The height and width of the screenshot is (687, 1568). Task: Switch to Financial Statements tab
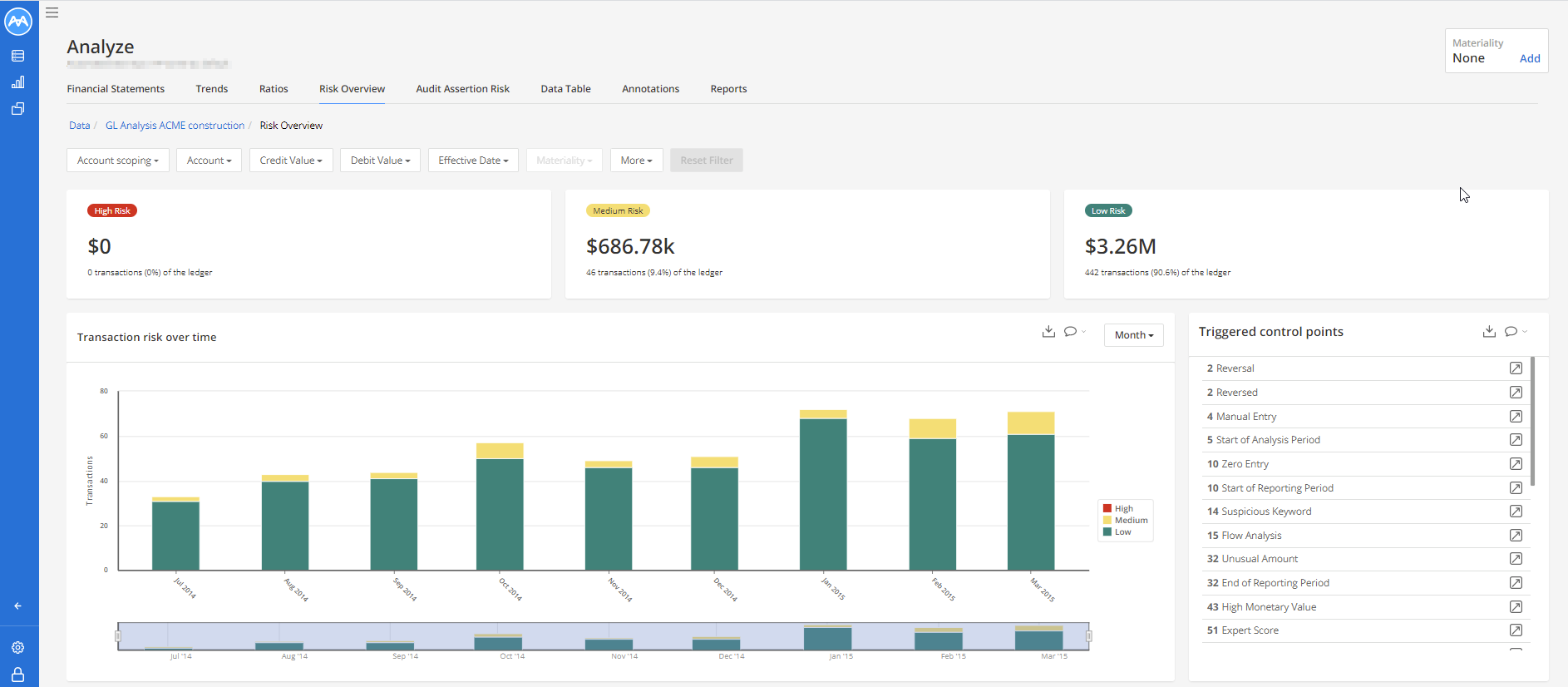(116, 89)
